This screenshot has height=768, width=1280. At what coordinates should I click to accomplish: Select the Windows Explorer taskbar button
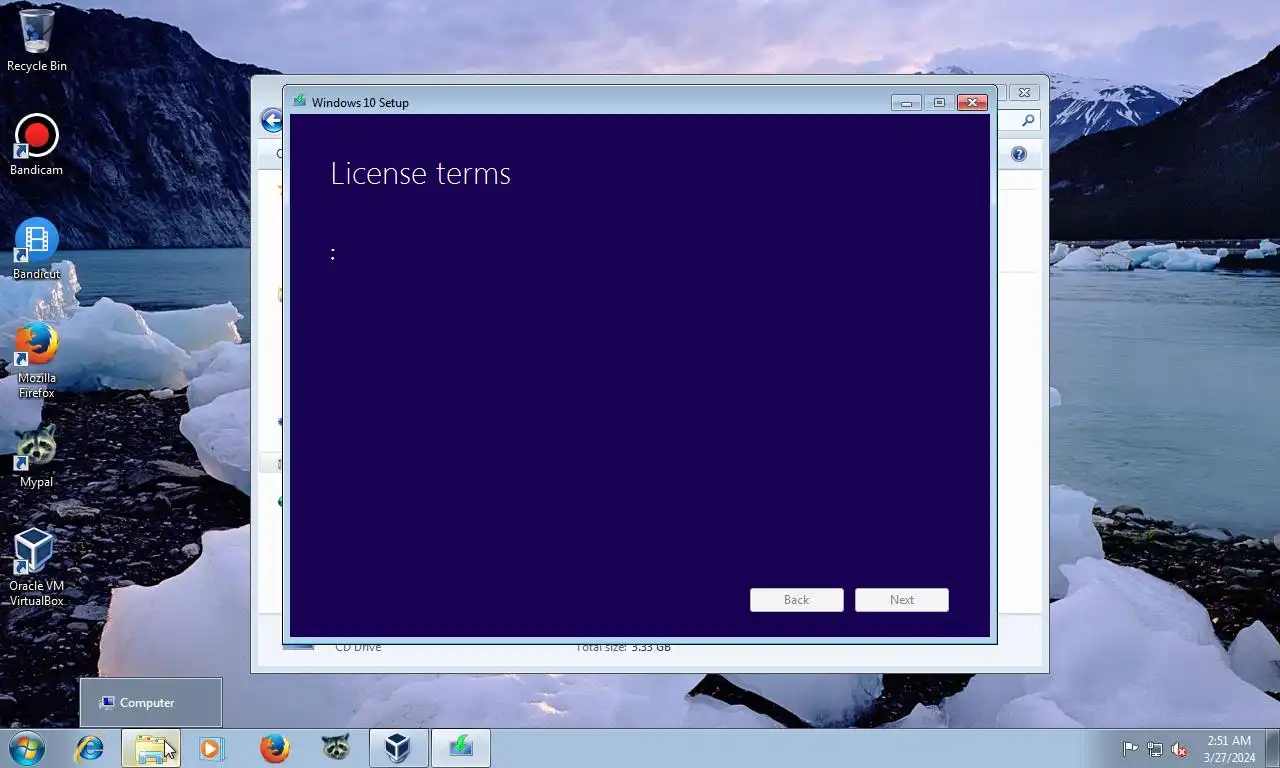151,748
